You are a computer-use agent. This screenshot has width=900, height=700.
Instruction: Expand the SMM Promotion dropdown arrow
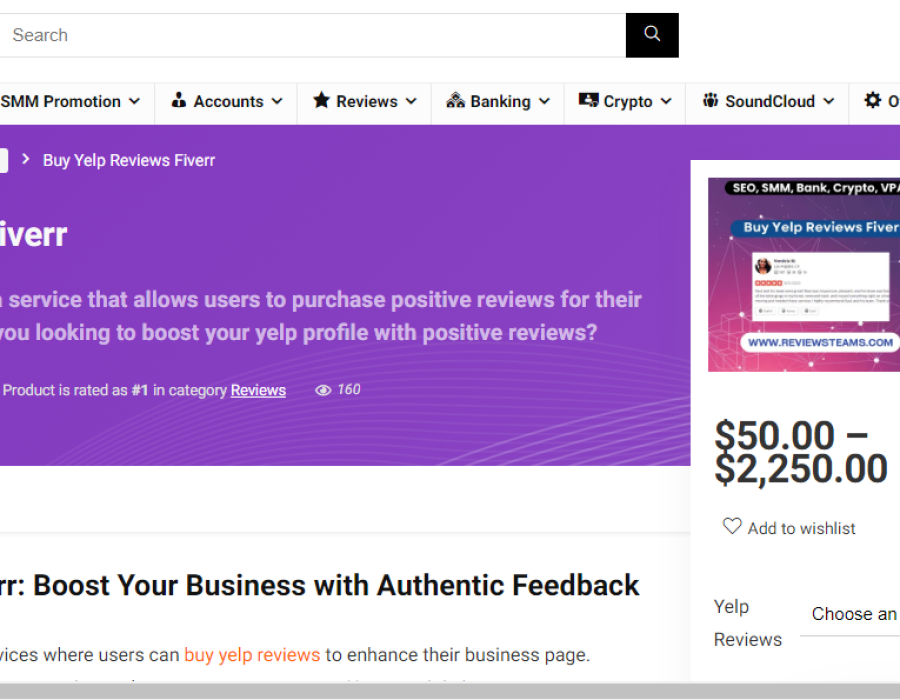[135, 102]
